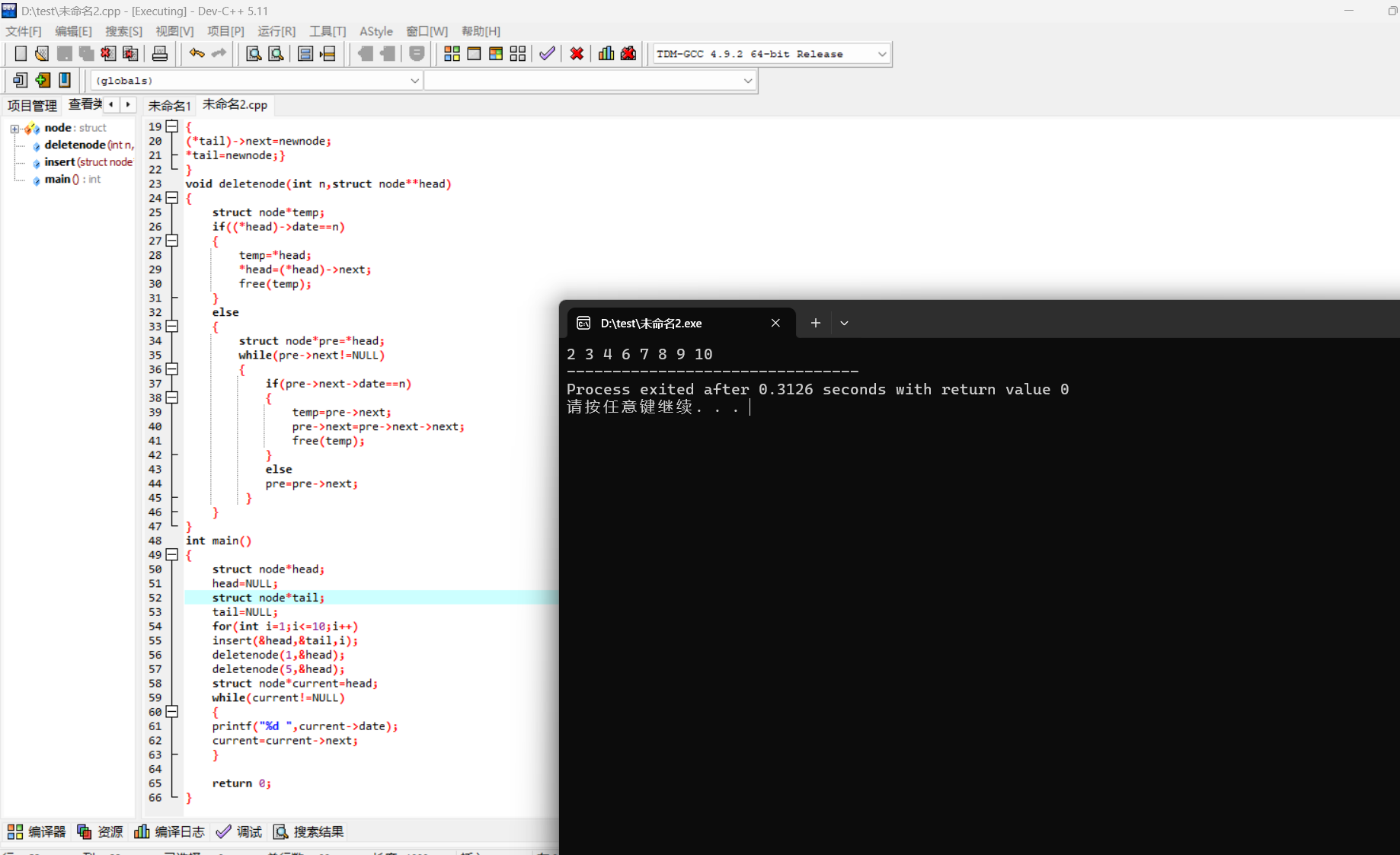The image size is (1400, 855).
Task: Click the Close All files toolbar icon
Action: [130, 53]
